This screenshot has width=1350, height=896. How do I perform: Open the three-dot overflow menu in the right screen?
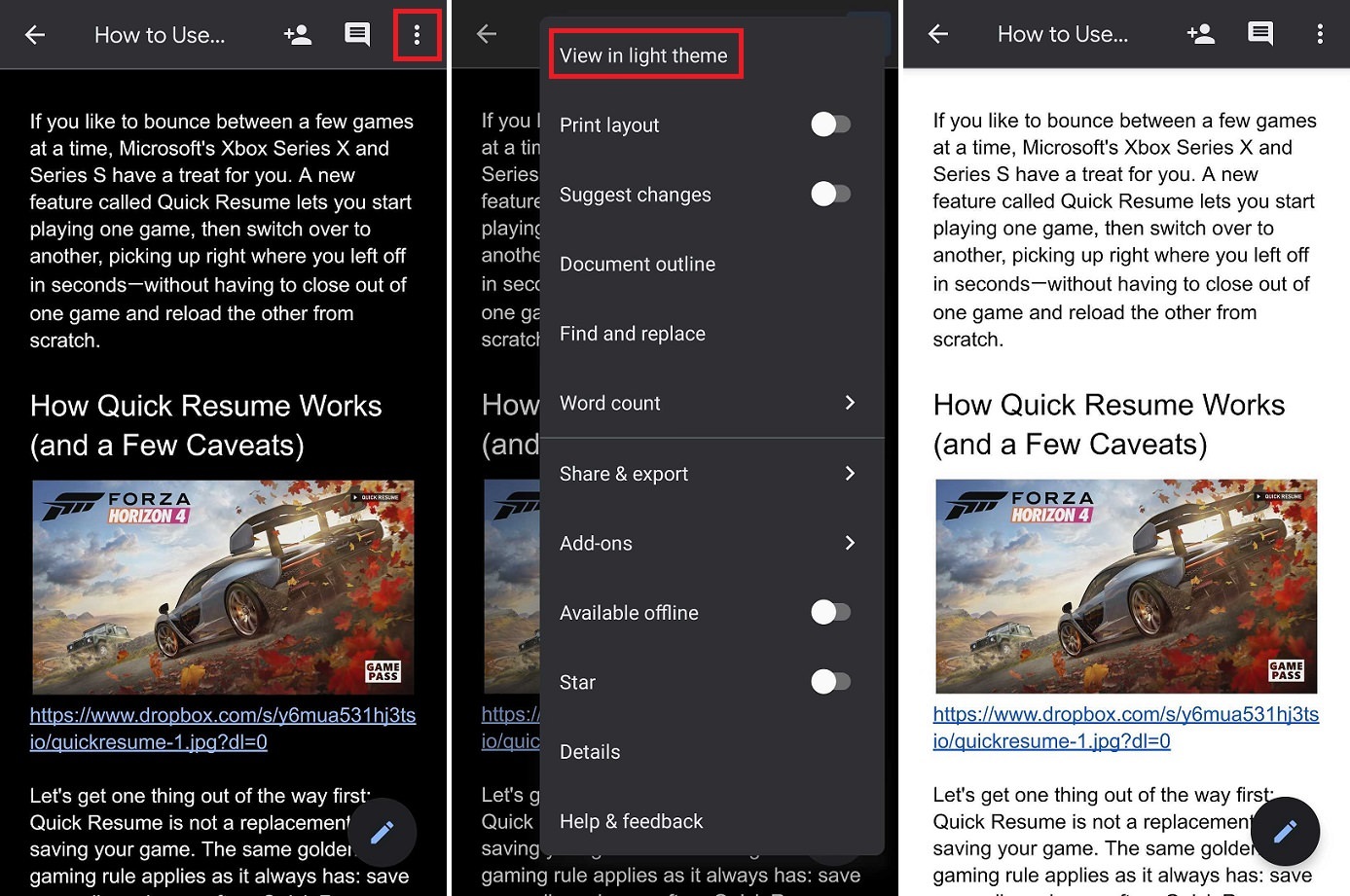click(1320, 34)
